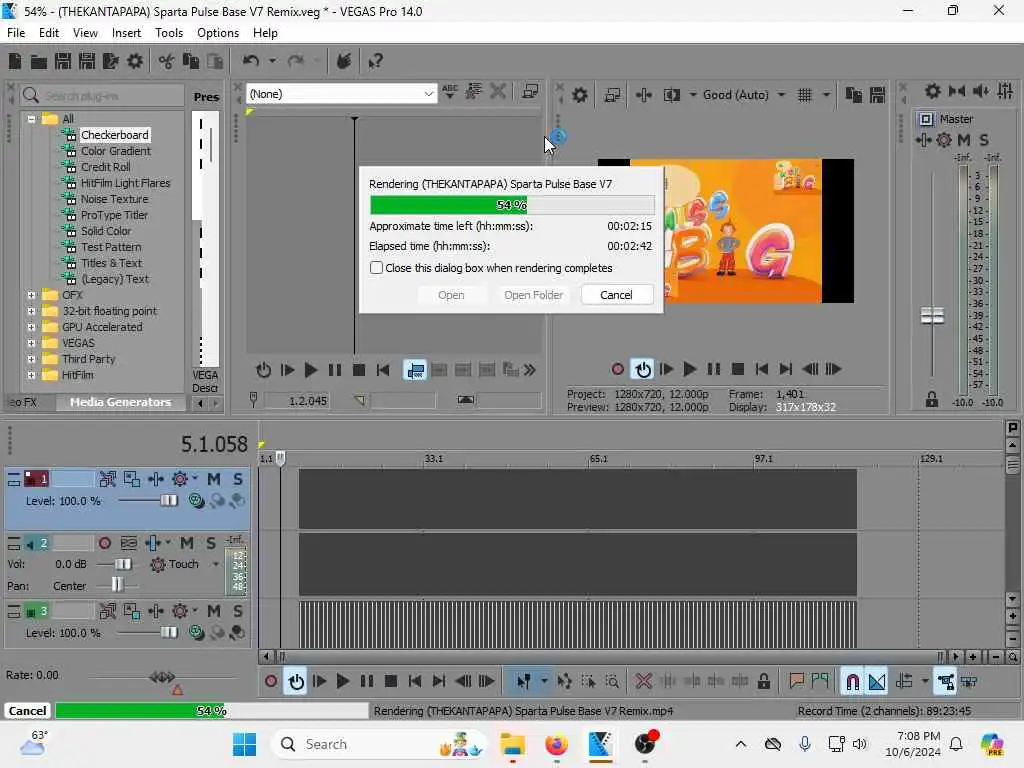Screen dimensions: 1024x768
Task: Click Pause in the timeline transport bar
Action: click(367, 682)
